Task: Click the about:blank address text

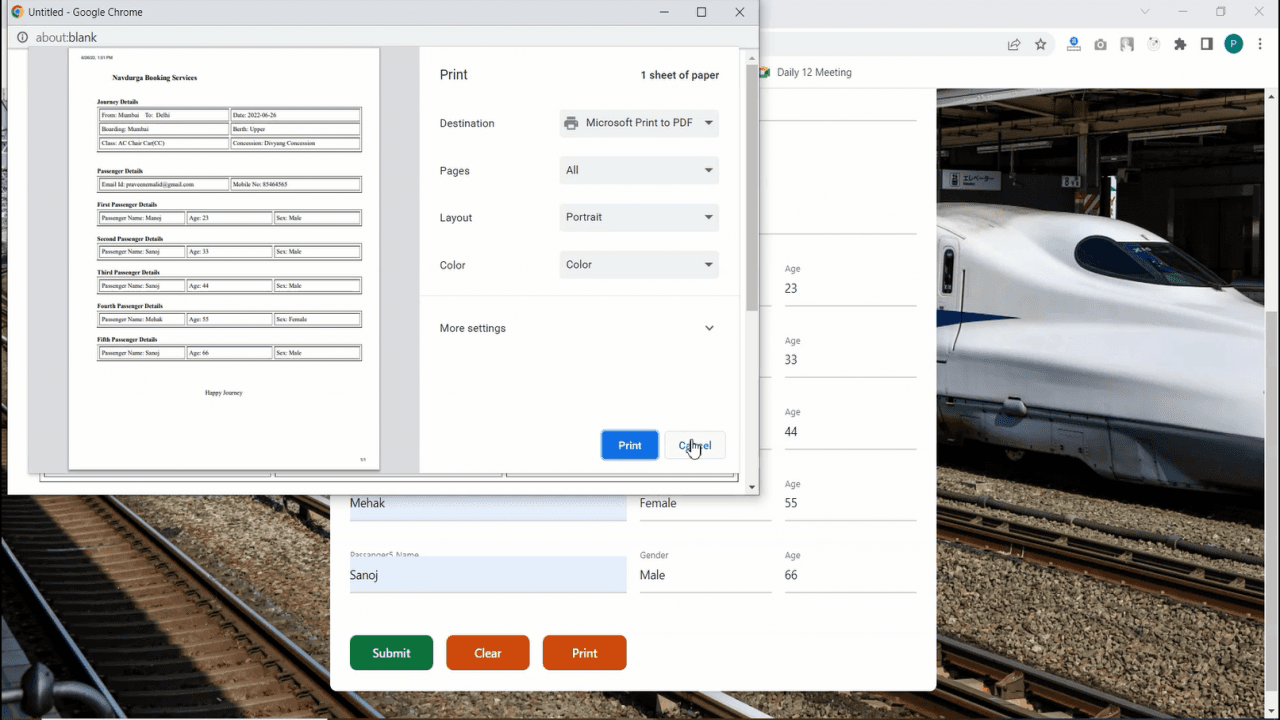Action: tap(66, 38)
